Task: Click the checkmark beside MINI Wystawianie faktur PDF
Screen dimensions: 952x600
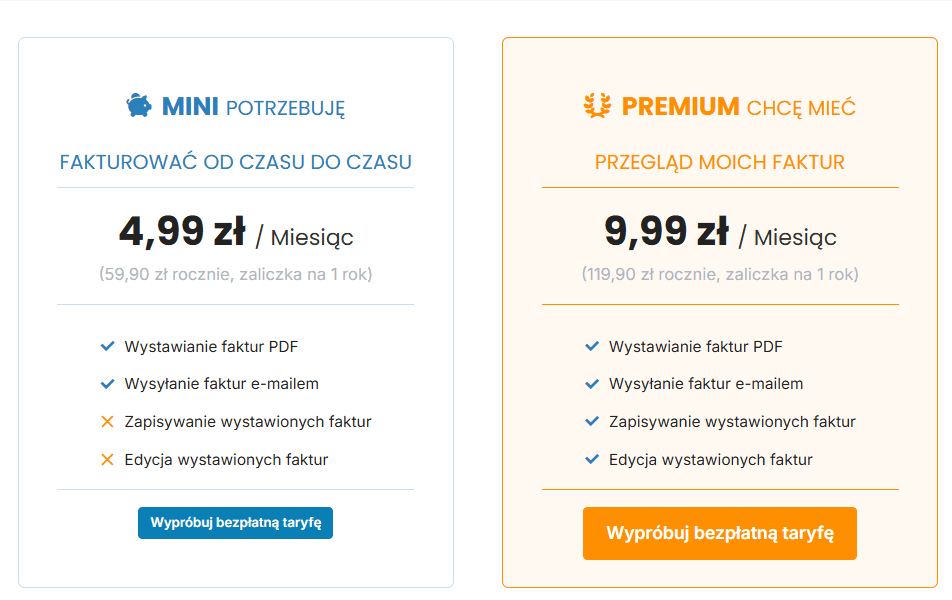Action: (108, 347)
